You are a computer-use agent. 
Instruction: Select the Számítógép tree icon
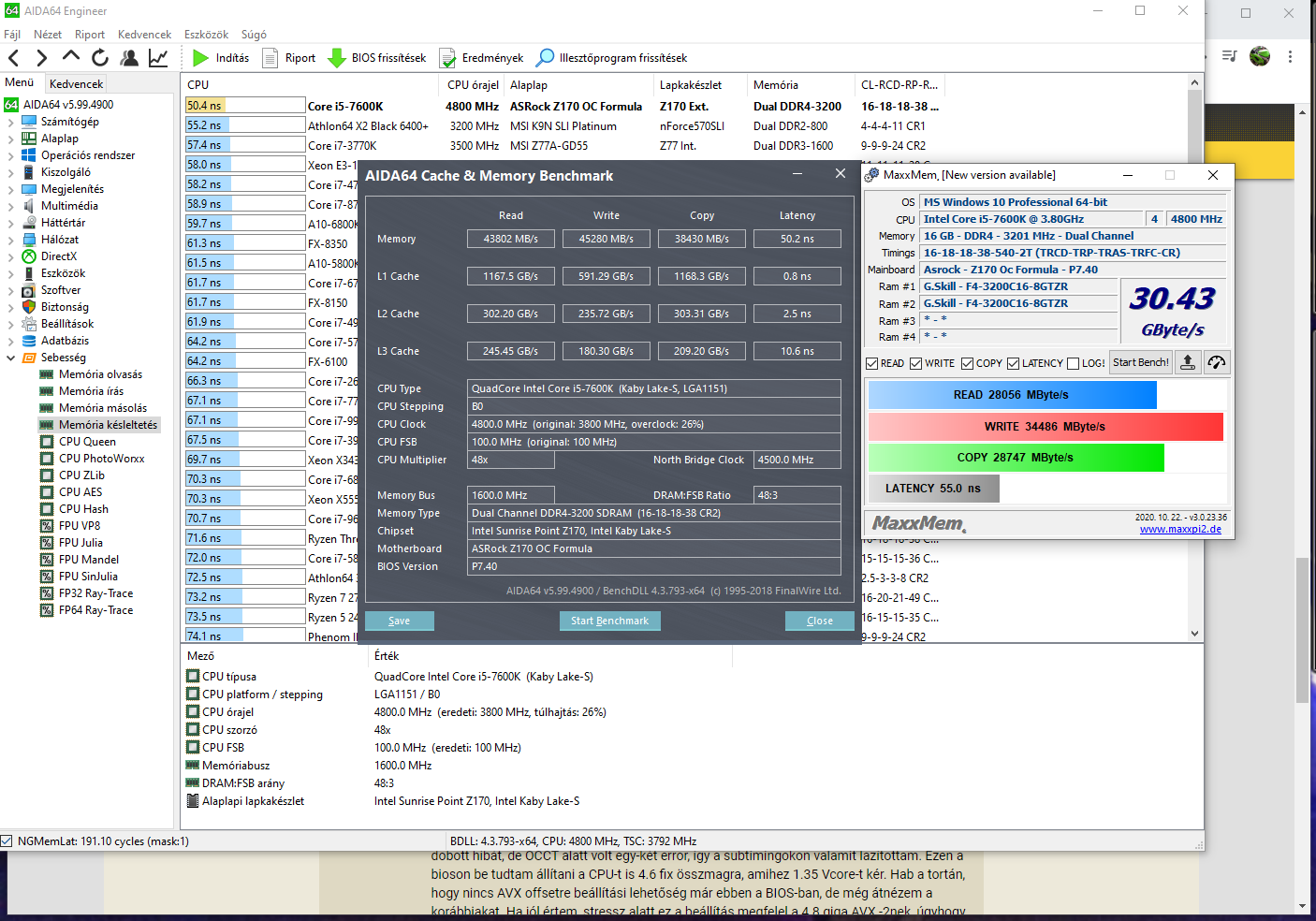(29, 122)
